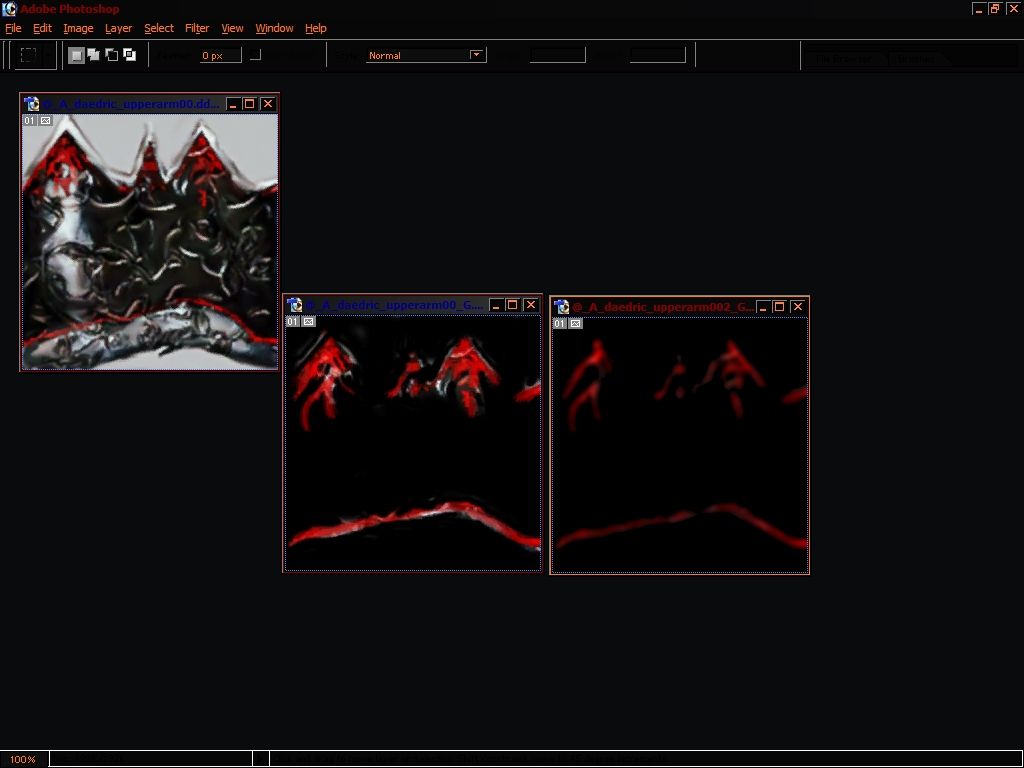Close the daedric_upperarm00.dds document window

(x=268, y=104)
